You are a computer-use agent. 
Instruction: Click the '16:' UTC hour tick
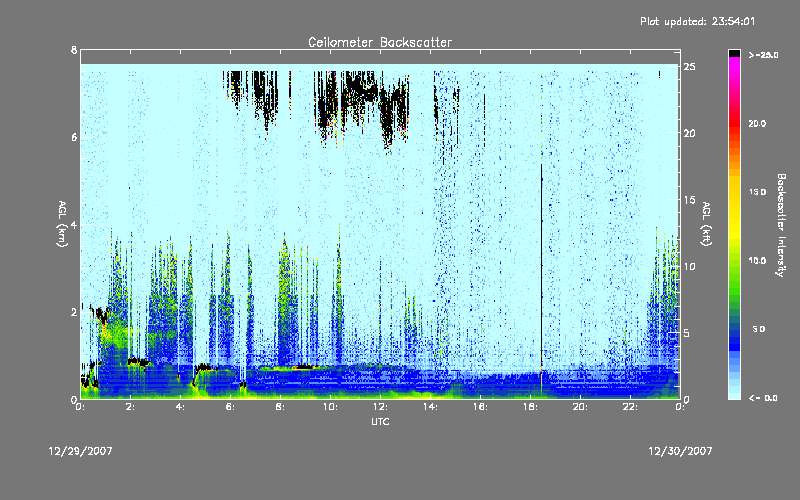click(x=481, y=407)
